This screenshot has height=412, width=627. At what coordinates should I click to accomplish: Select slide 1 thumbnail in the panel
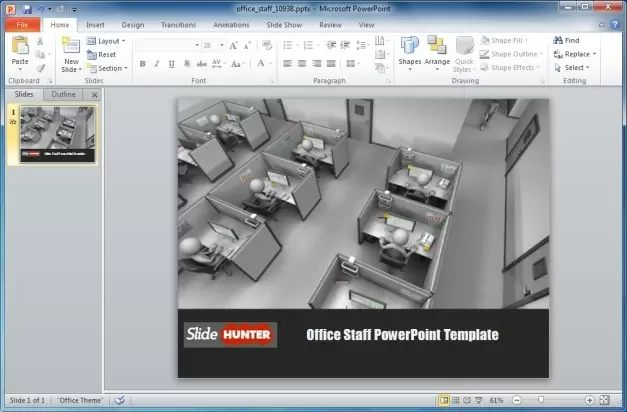point(59,134)
